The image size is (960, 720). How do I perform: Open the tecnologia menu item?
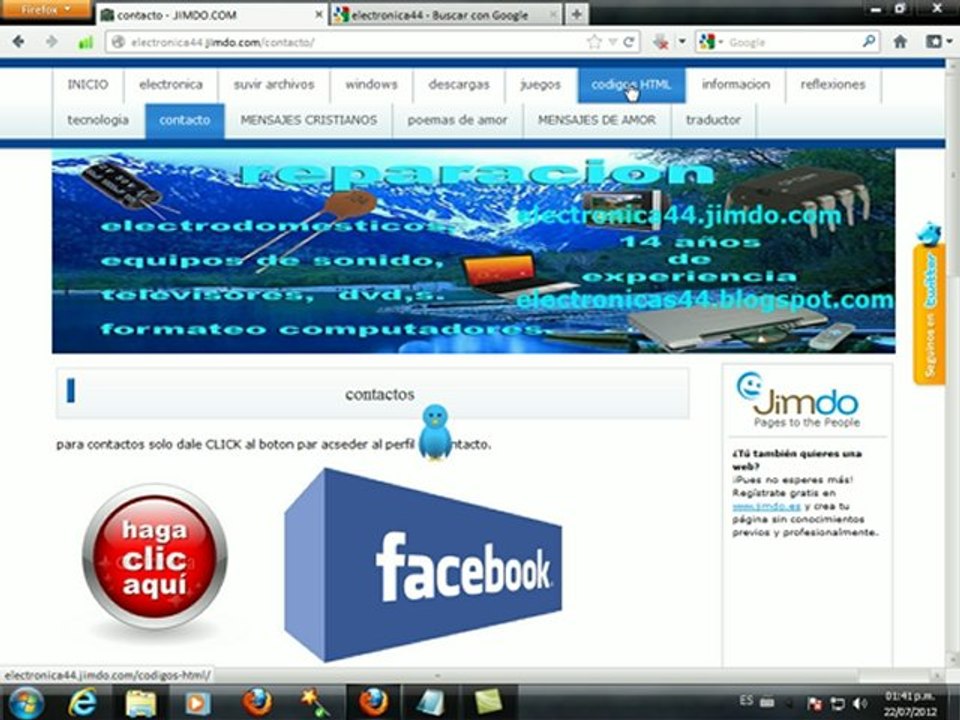[x=98, y=120]
